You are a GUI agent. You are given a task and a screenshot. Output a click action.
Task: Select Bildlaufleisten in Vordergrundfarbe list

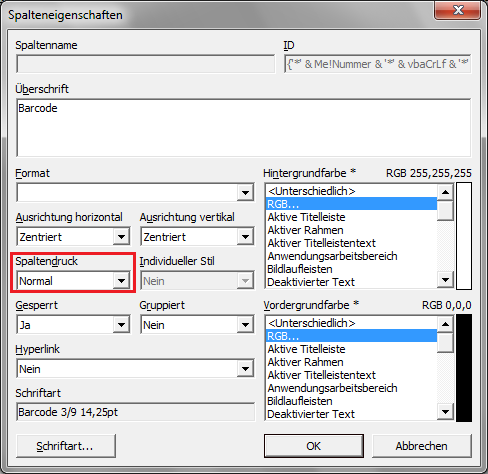click(x=351, y=401)
